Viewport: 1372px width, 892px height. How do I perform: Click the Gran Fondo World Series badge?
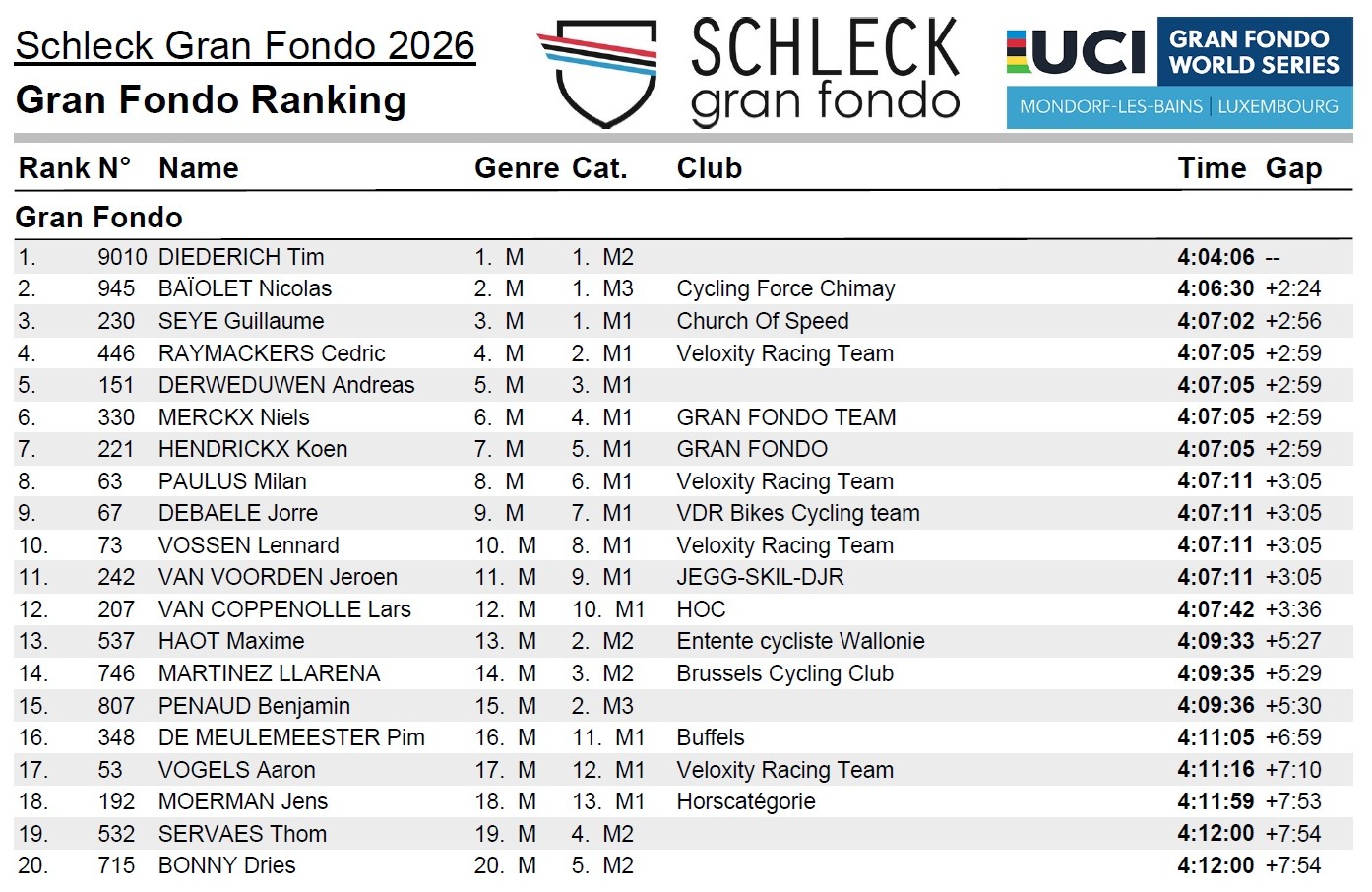(x=1254, y=51)
